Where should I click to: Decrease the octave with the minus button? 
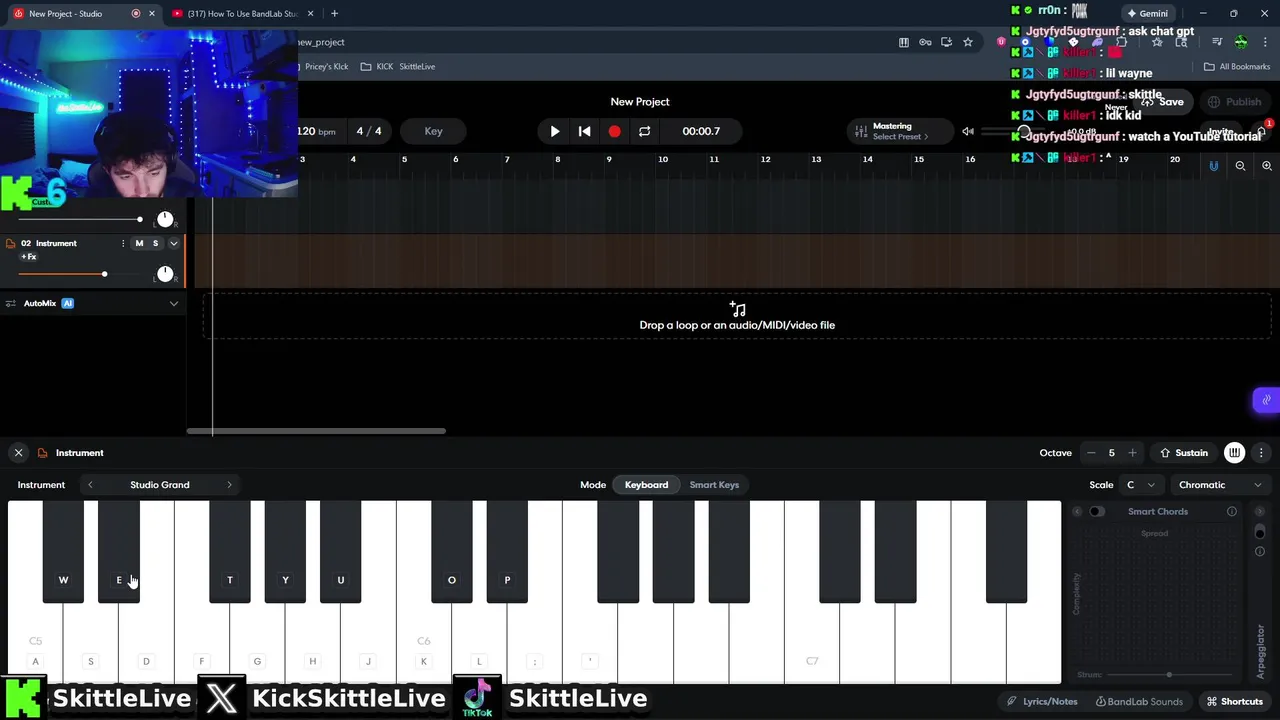coord(1091,453)
